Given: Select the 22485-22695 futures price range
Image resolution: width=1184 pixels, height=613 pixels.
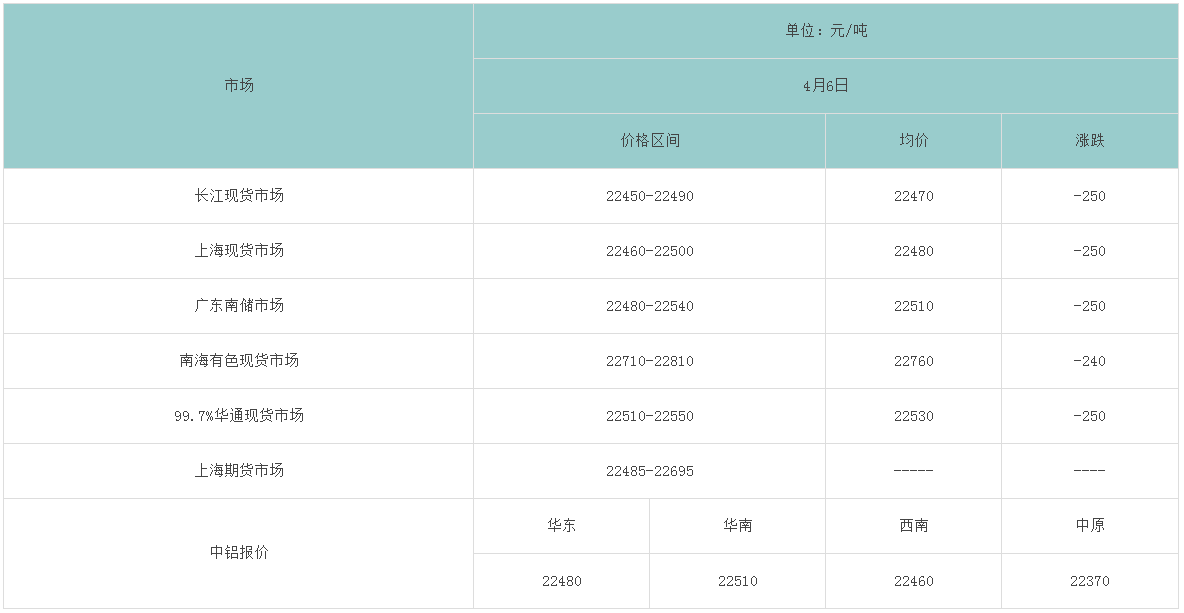Looking at the screenshot, I should click(x=650, y=471).
